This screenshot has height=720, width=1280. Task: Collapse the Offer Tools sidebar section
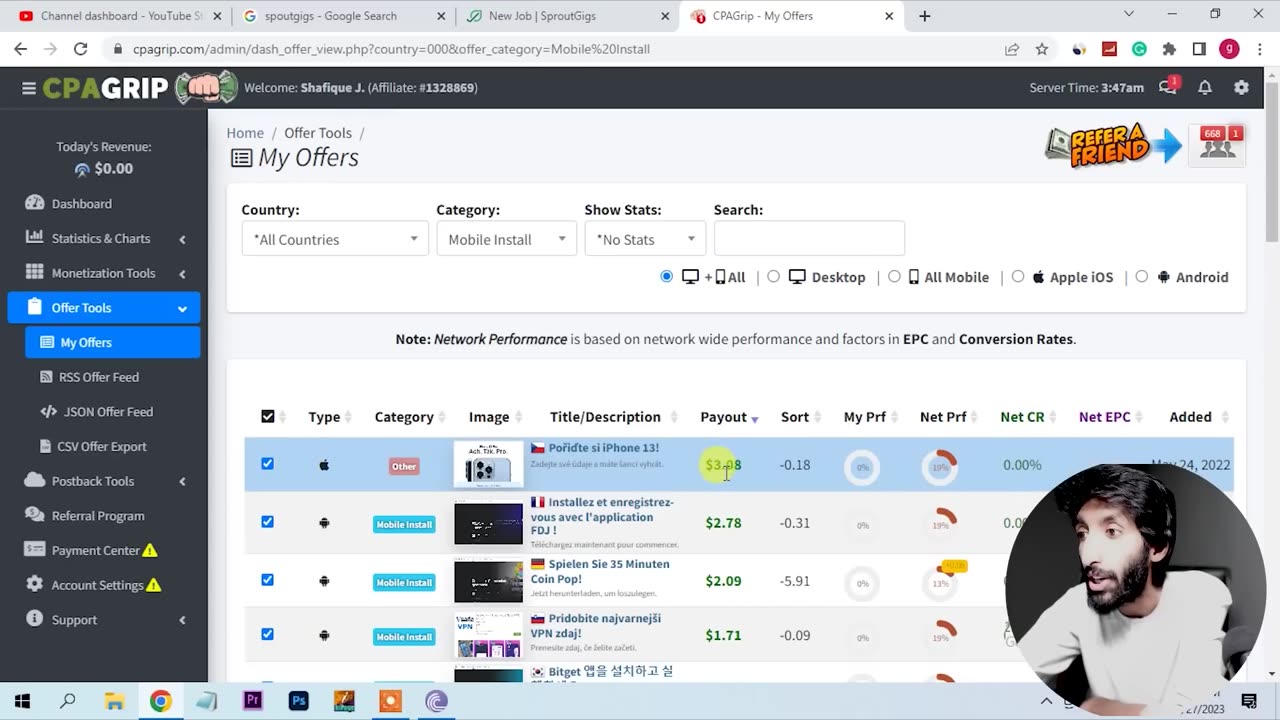pos(104,308)
